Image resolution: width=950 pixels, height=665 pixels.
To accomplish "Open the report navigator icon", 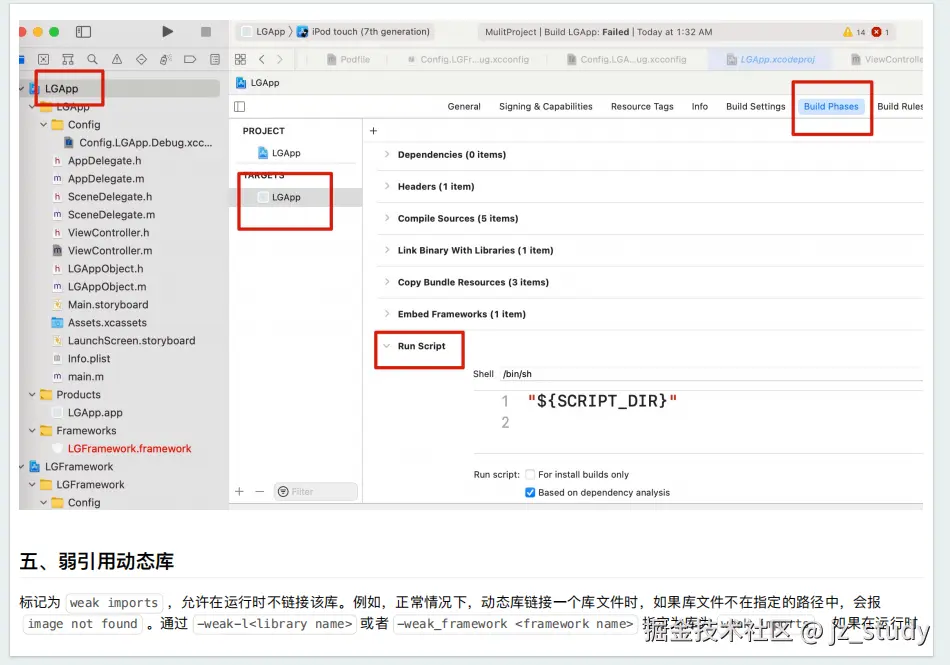I will 214,59.
